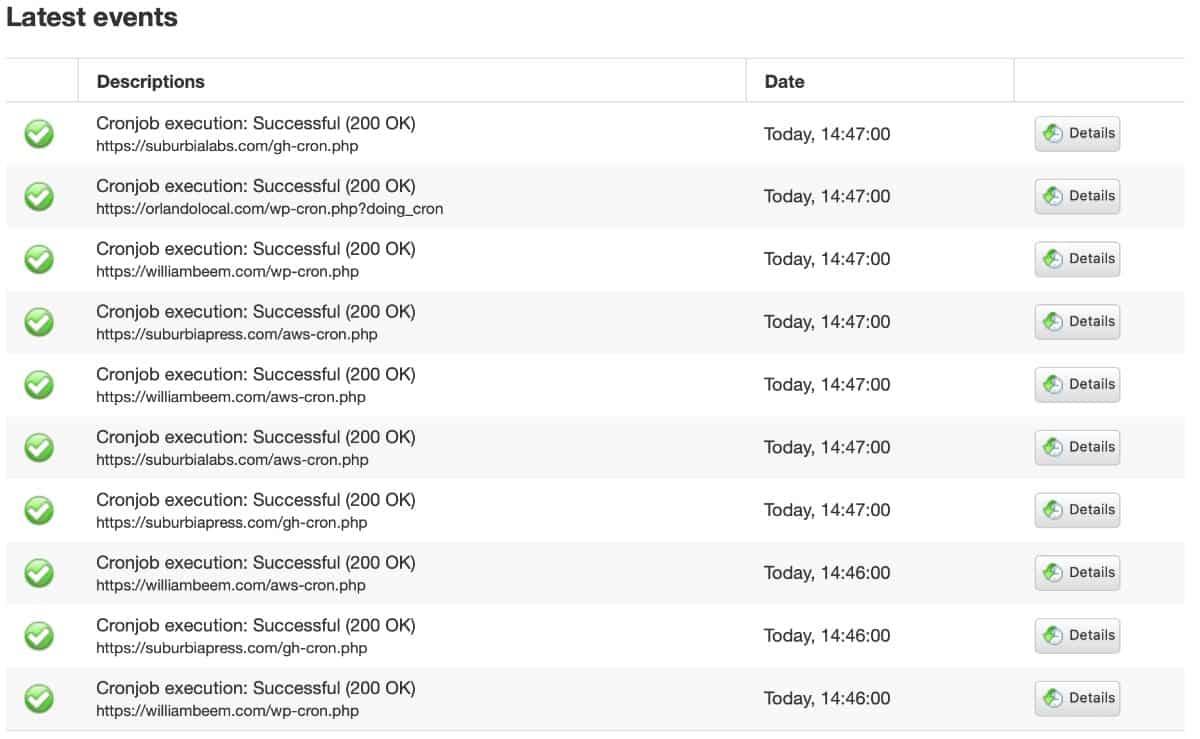Image resolution: width=1200 pixels, height=739 pixels.
Task: Open Details for suburbiapress.com/gh-cron.php at 14:46:00
Action: point(1077,635)
